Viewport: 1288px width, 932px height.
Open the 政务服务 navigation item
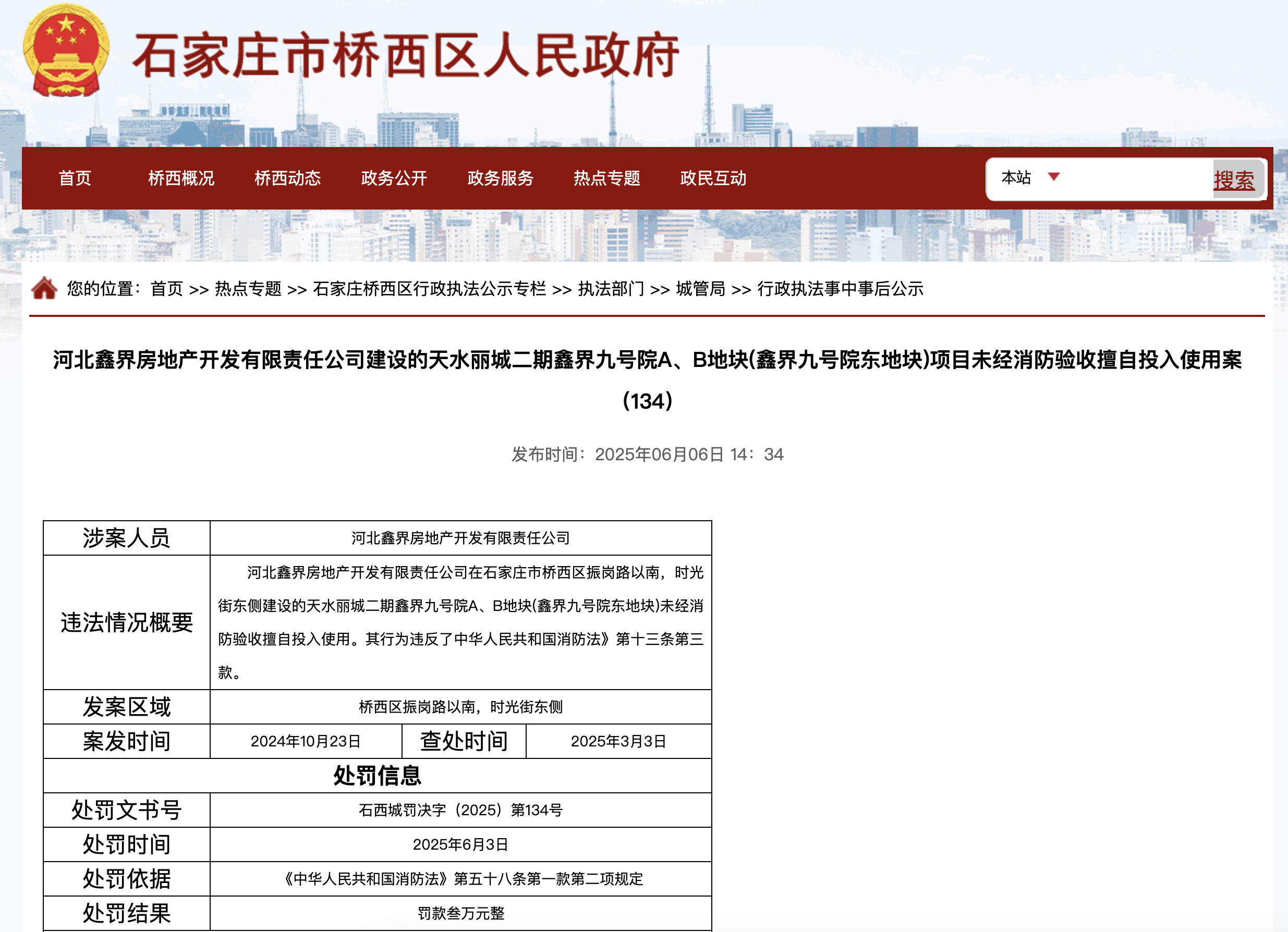click(x=500, y=178)
